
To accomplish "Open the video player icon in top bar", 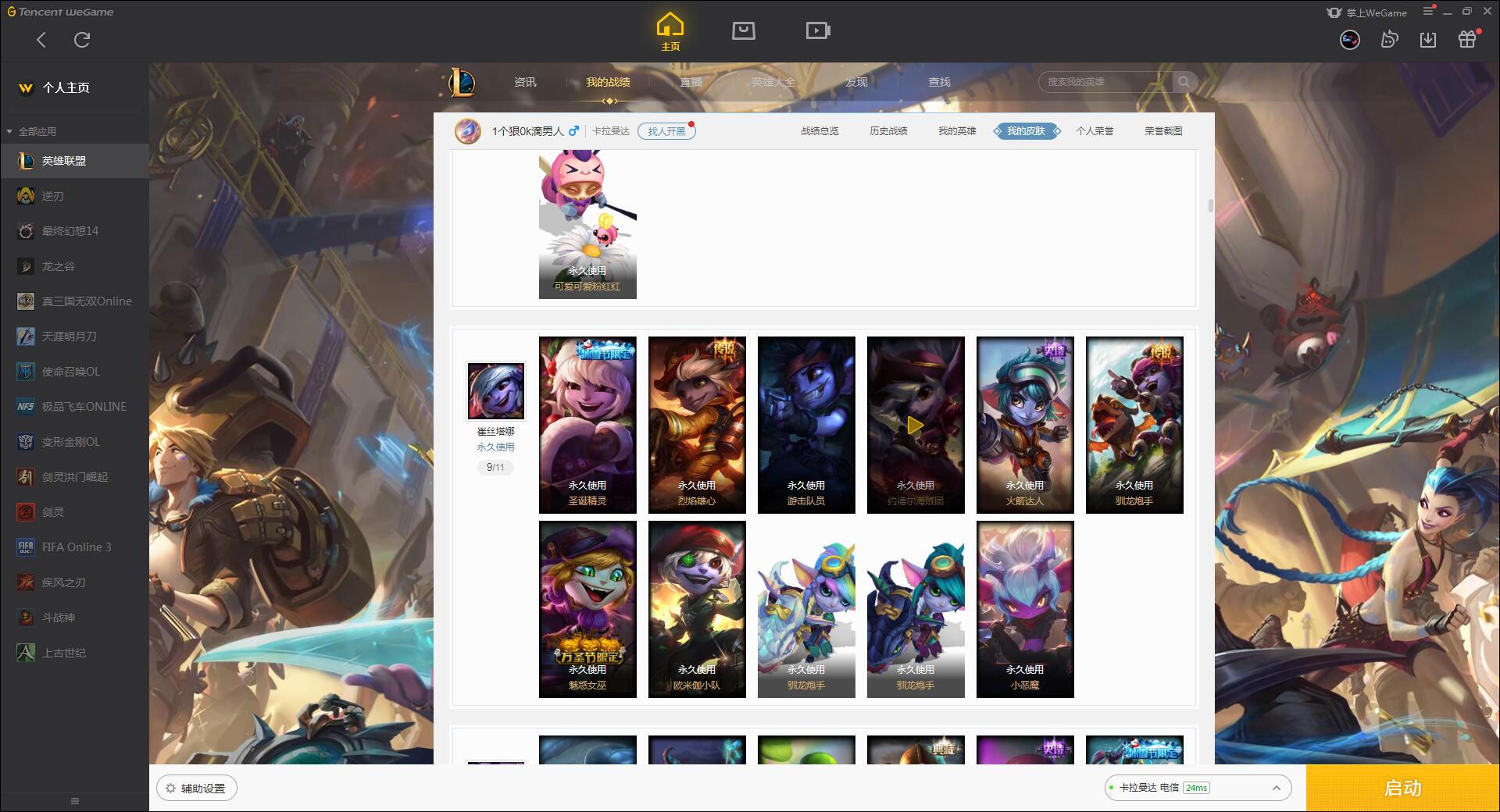I will pyautogui.click(x=818, y=31).
